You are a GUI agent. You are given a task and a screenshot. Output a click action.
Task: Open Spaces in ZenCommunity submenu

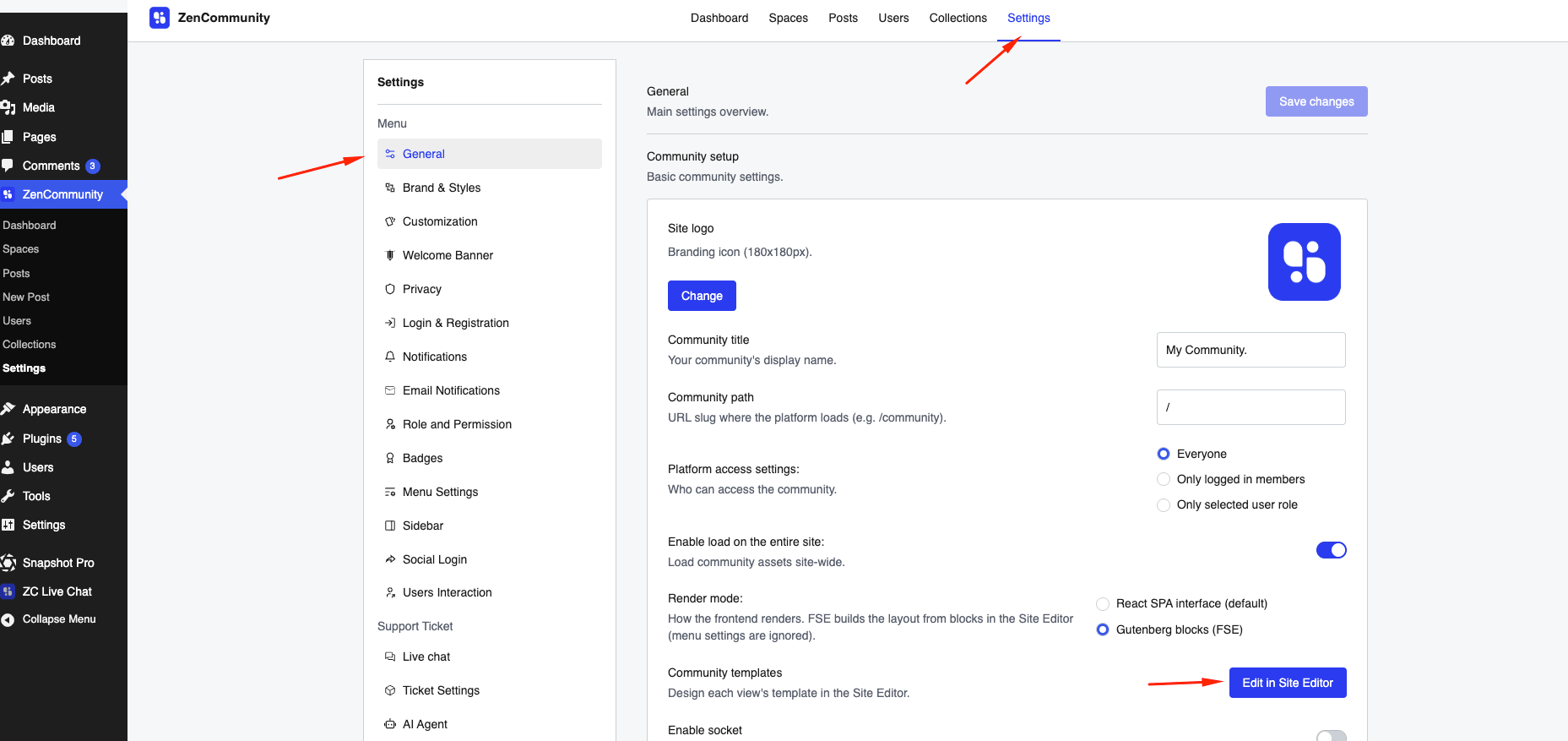(21, 249)
